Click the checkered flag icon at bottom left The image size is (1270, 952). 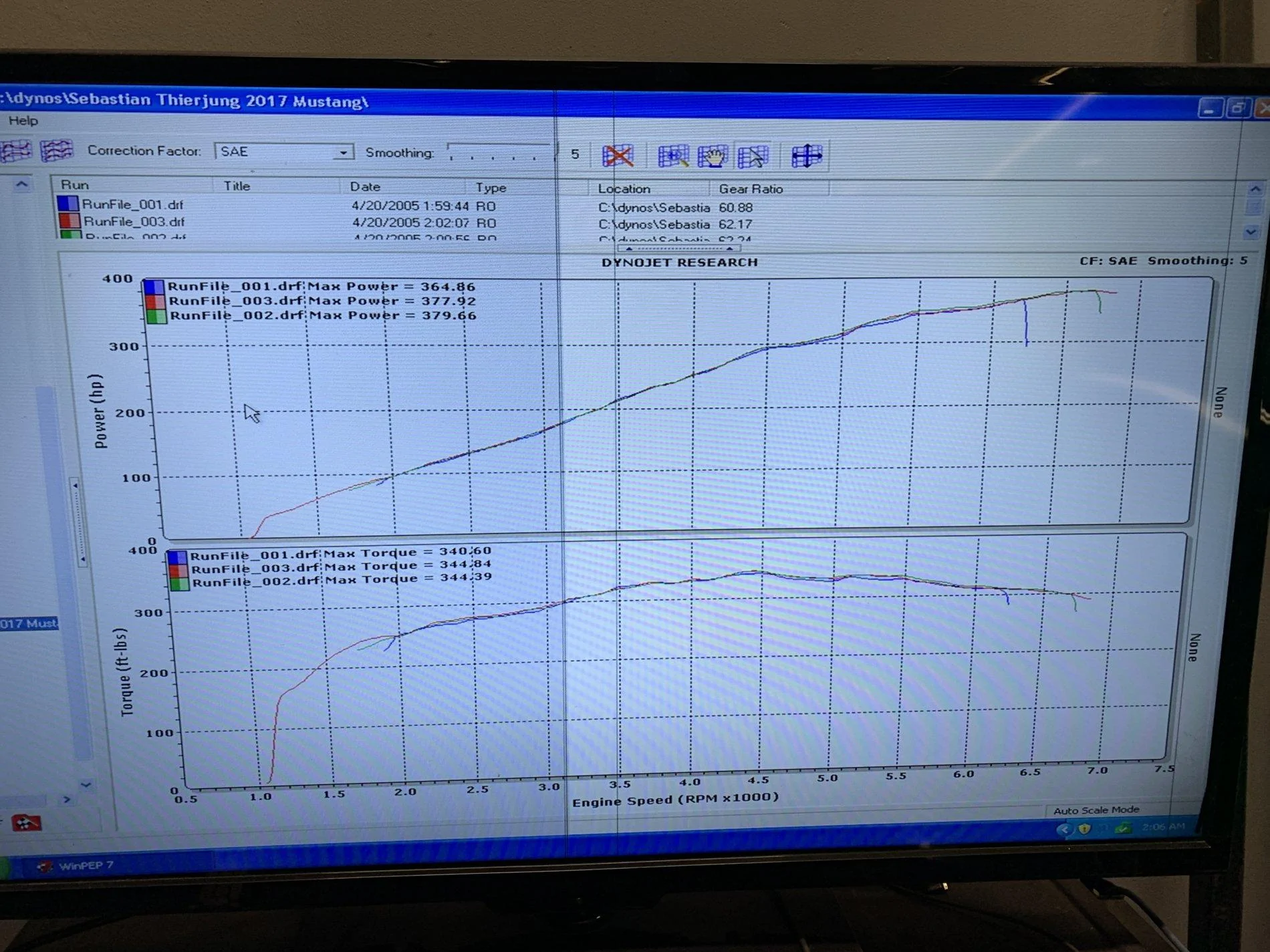[25, 822]
